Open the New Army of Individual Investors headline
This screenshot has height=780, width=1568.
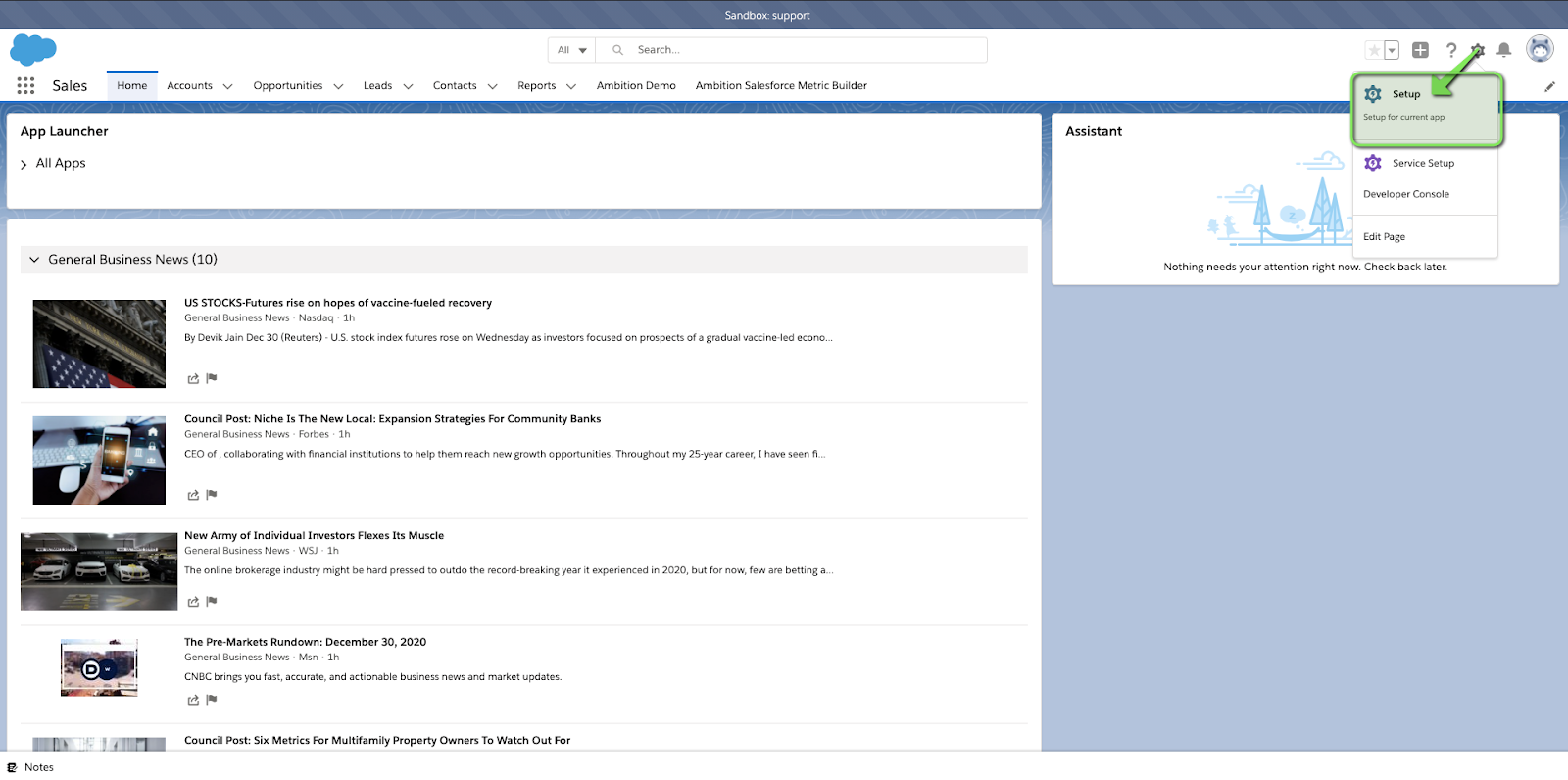point(314,536)
